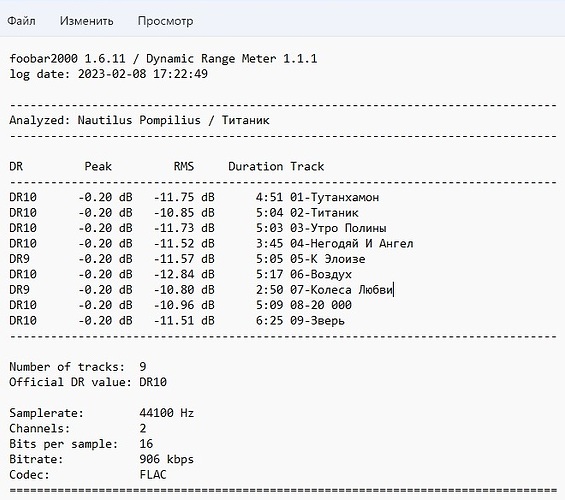Viewport: 565px width, 500px height.
Task: Click DR9 value in К Элоизе row
Action: click(x=19, y=259)
